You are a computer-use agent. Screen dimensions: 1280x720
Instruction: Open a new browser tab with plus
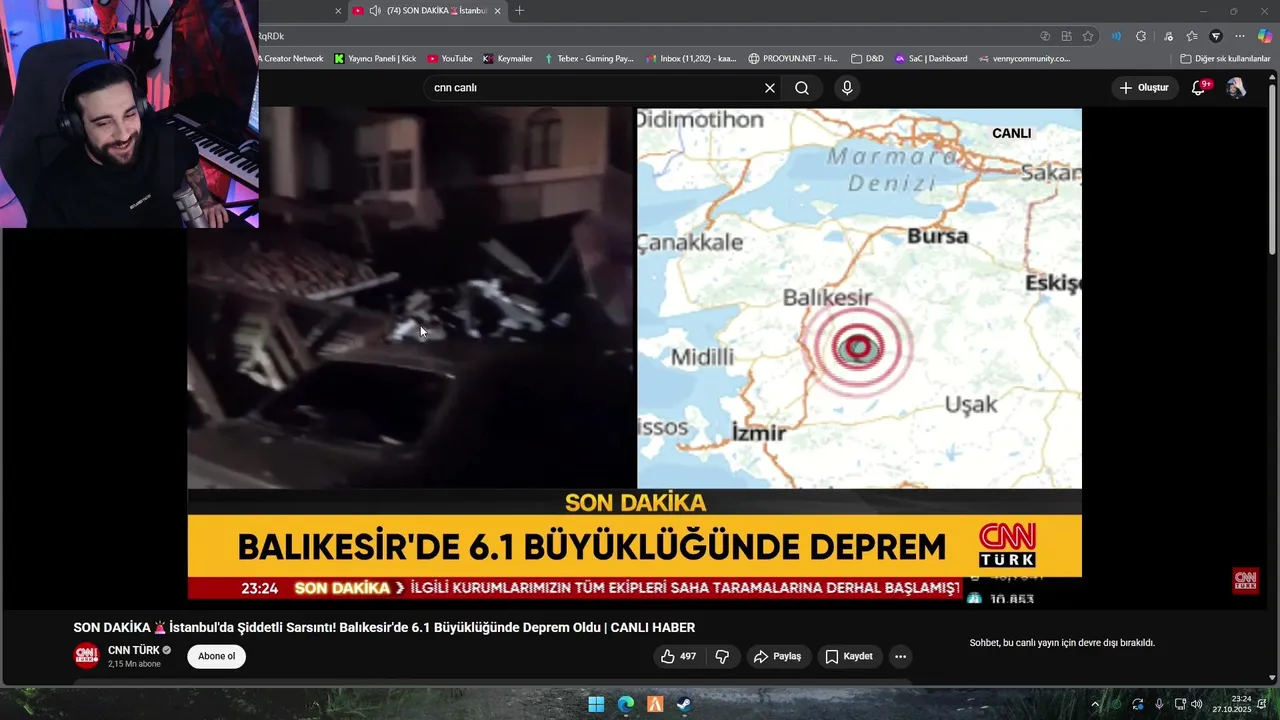point(519,10)
